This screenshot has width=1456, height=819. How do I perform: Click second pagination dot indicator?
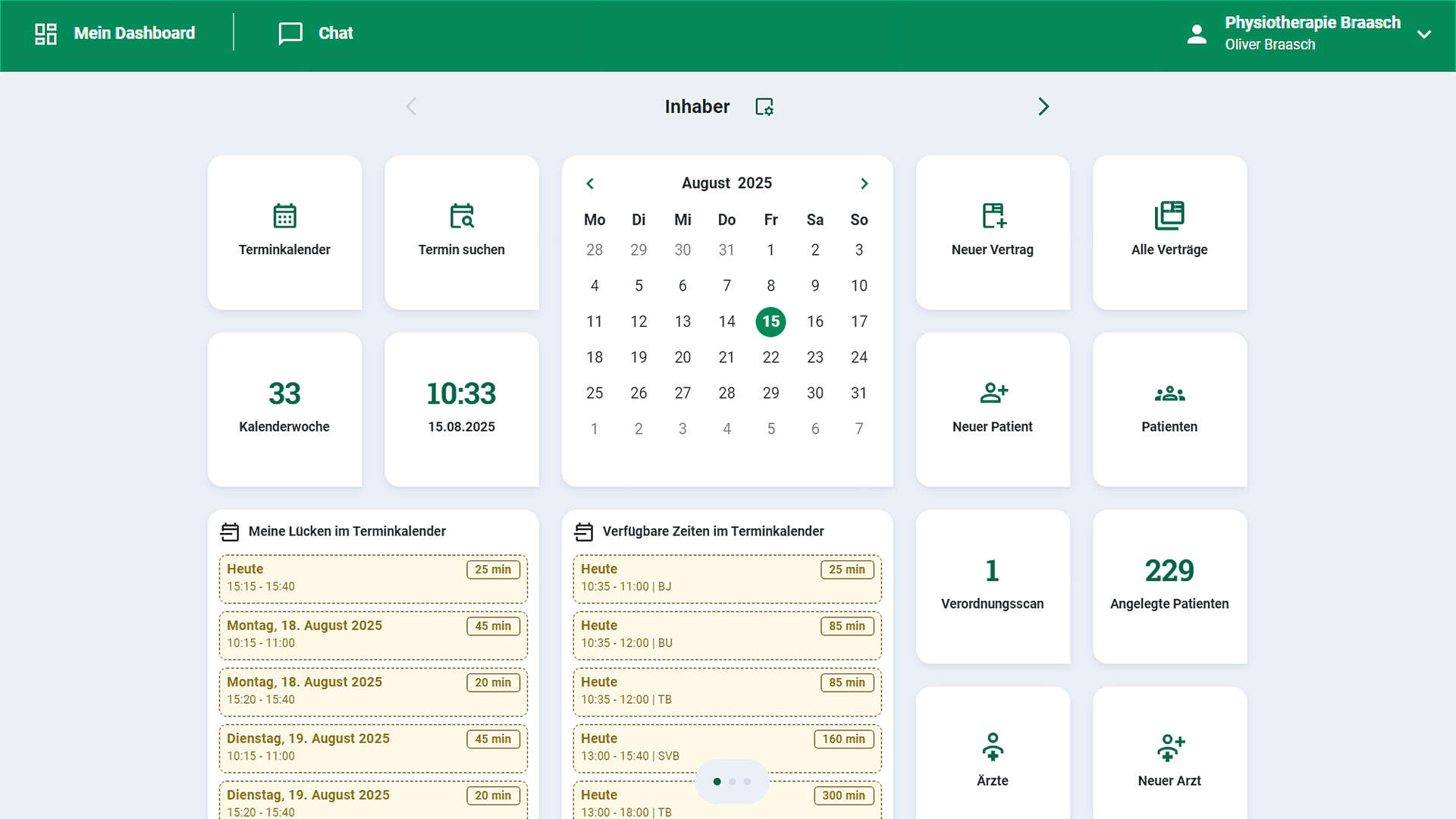pyautogui.click(x=732, y=781)
